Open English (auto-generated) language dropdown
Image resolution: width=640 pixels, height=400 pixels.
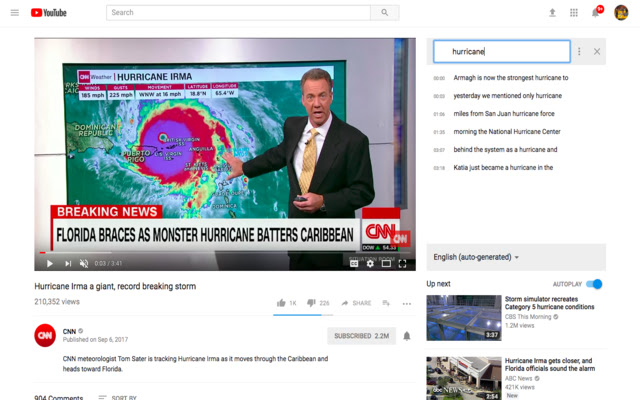pyautogui.click(x=476, y=257)
